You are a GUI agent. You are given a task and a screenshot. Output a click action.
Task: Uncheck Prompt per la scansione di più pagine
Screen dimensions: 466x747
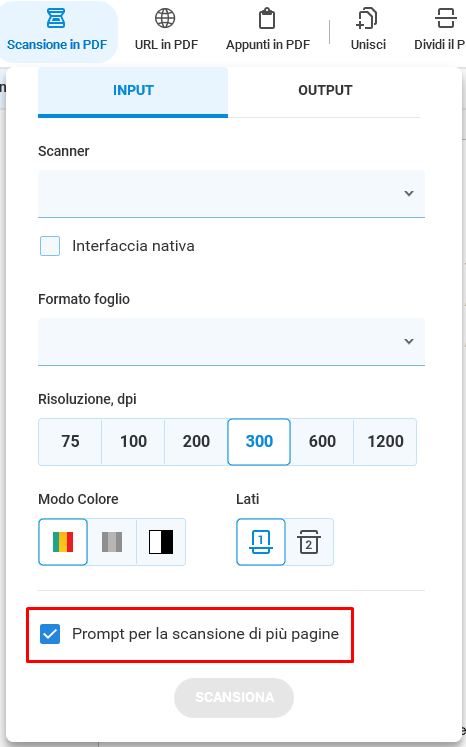(x=50, y=634)
